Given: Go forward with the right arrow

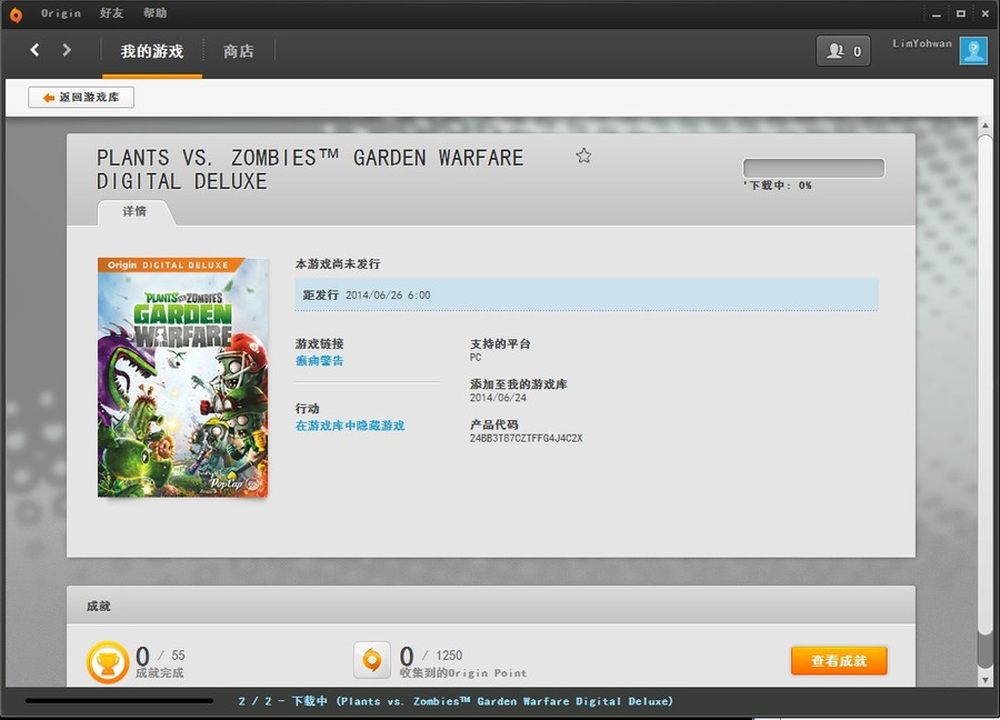Looking at the screenshot, I should pyautogui.click(x=67, y=50).
